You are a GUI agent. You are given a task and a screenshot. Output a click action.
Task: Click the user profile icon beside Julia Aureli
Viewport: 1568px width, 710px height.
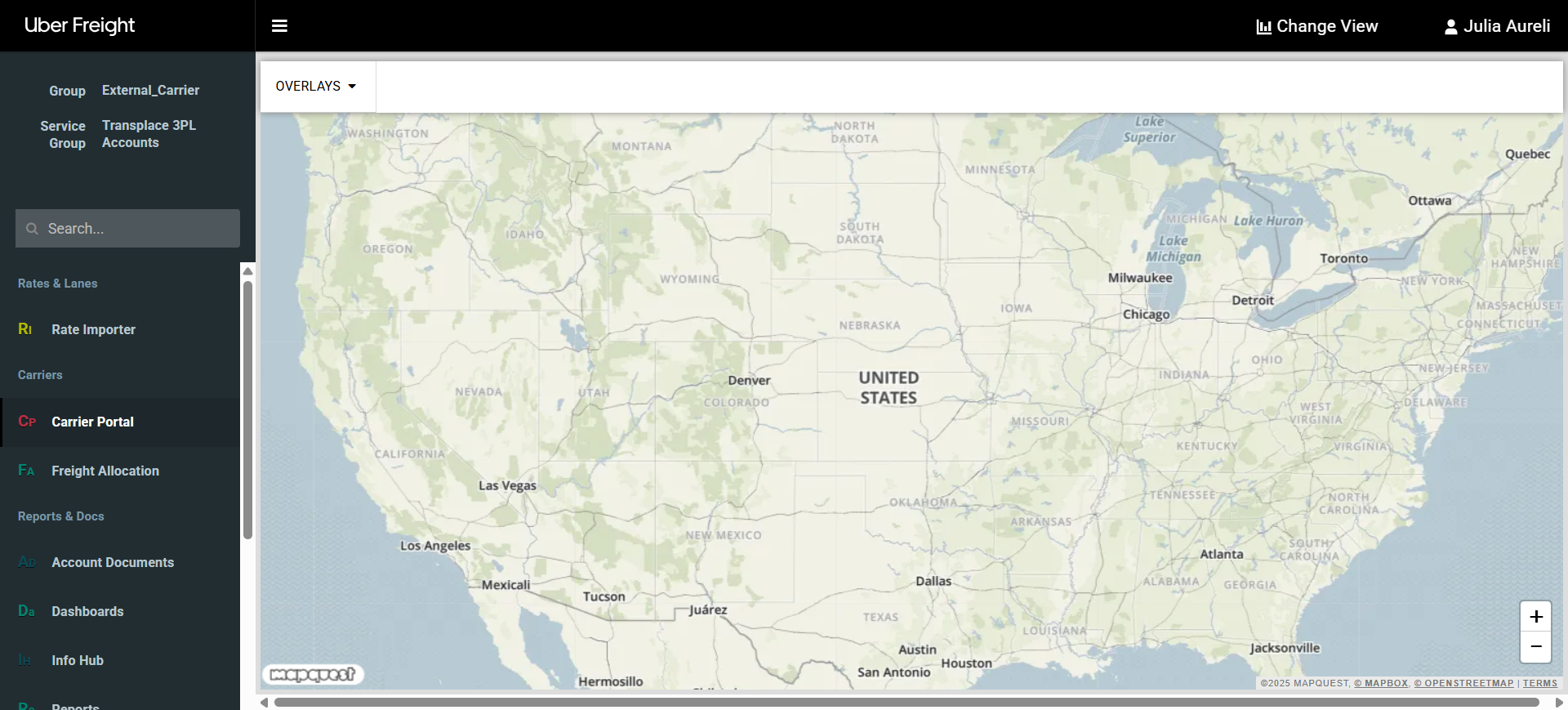(x=1450, y=27)
